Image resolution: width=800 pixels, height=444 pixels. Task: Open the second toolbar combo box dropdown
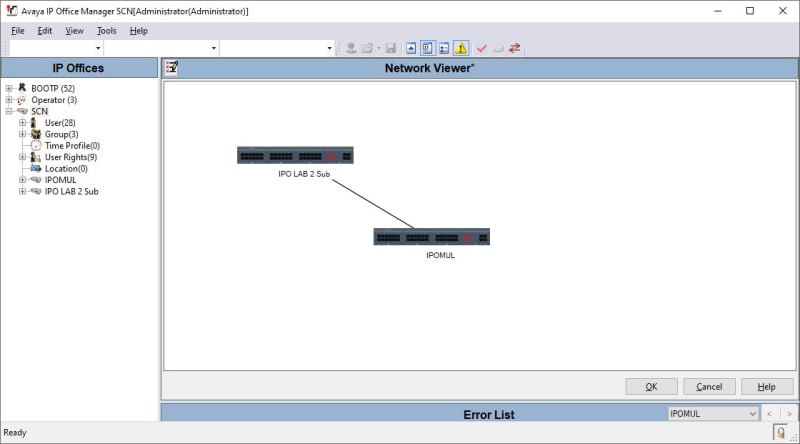point(214,48)
